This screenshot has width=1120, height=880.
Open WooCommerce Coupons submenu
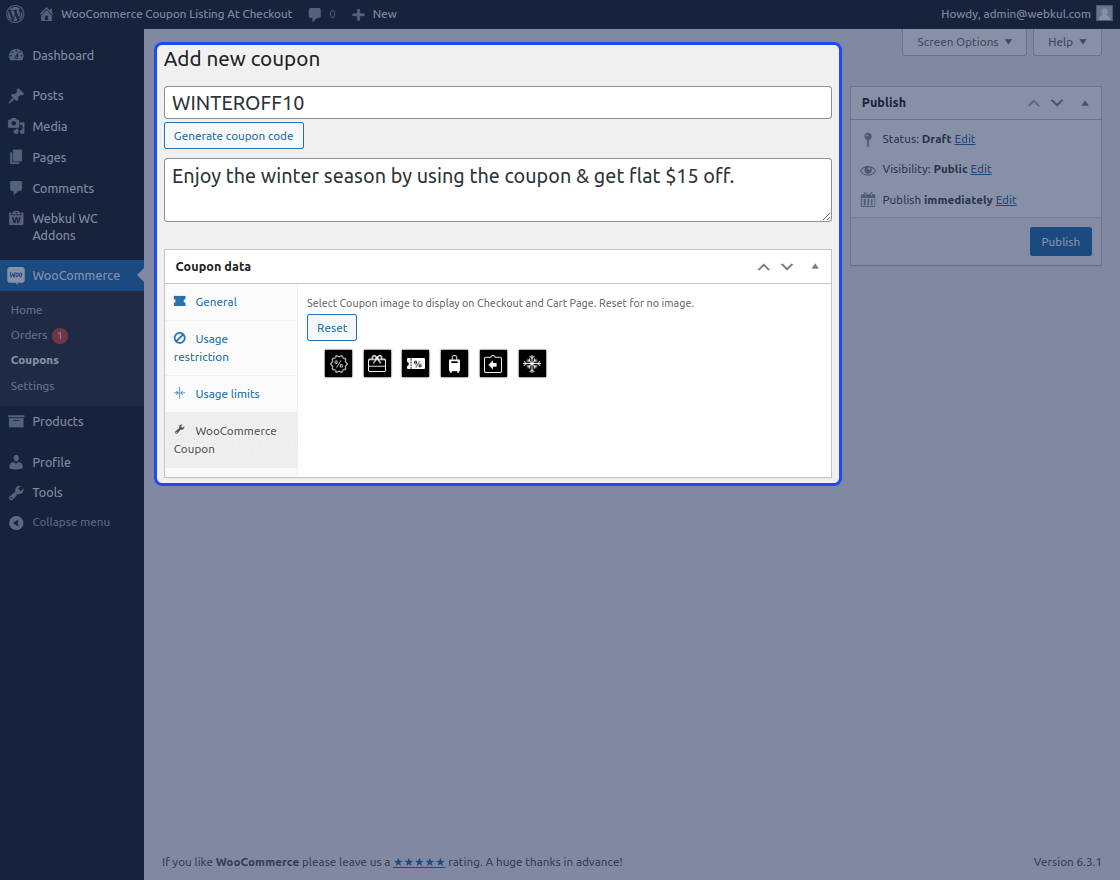click(x=34, y=360)
